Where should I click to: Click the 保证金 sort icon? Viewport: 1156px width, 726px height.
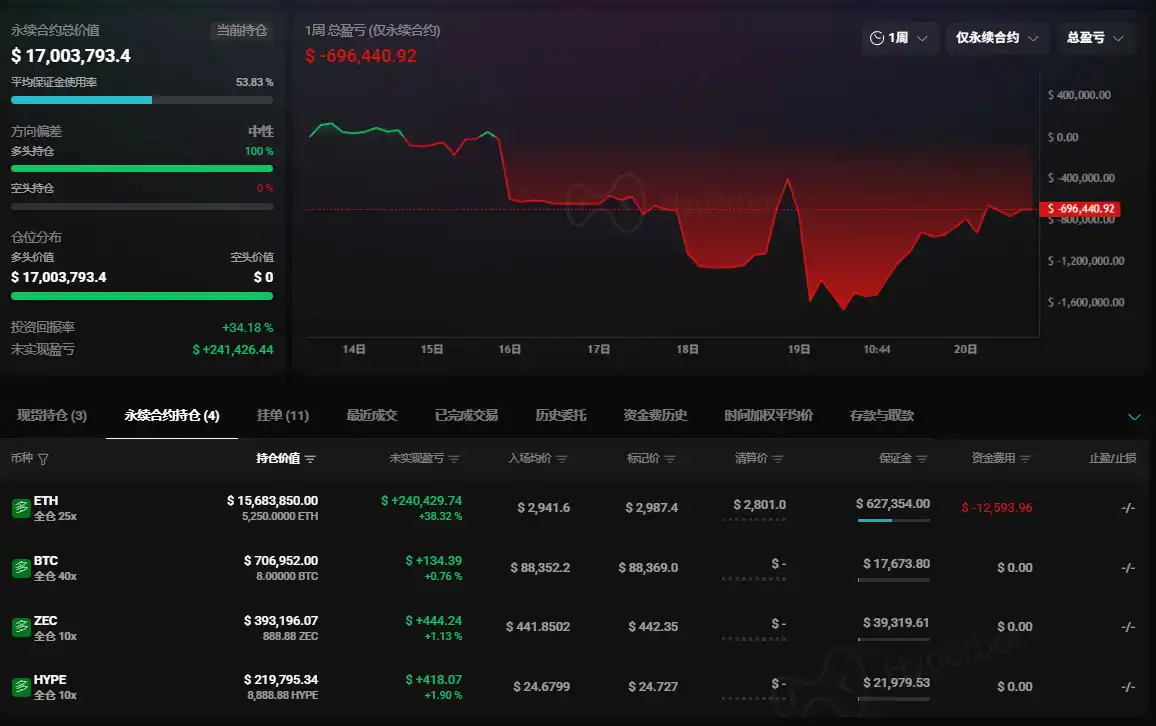coord(922,459)
